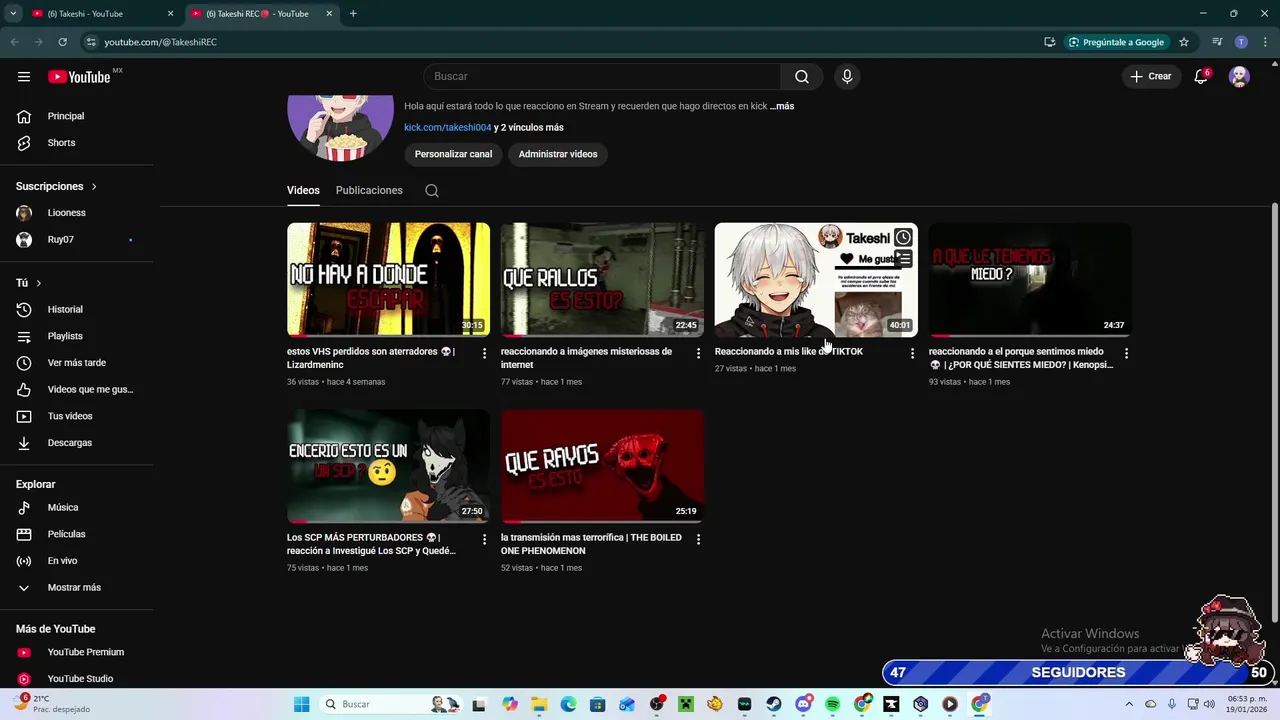This screenshot has width=1280, height=720.
Task: Open the Ruy07 subscription channel
Action: tap(74, 240)
